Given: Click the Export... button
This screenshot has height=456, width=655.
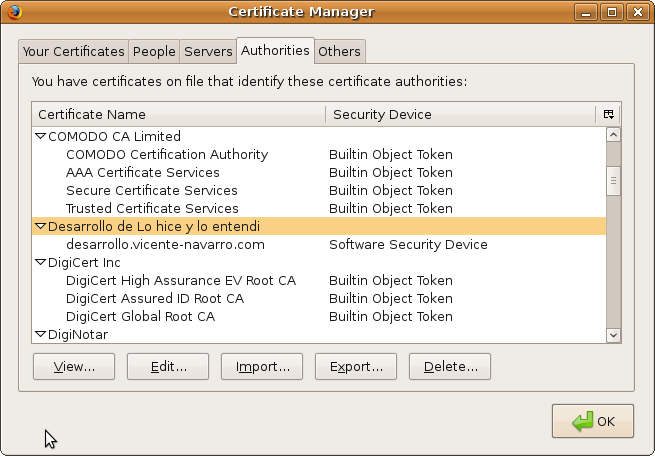Looking at the screenshot, I should (x=356, y=367).
